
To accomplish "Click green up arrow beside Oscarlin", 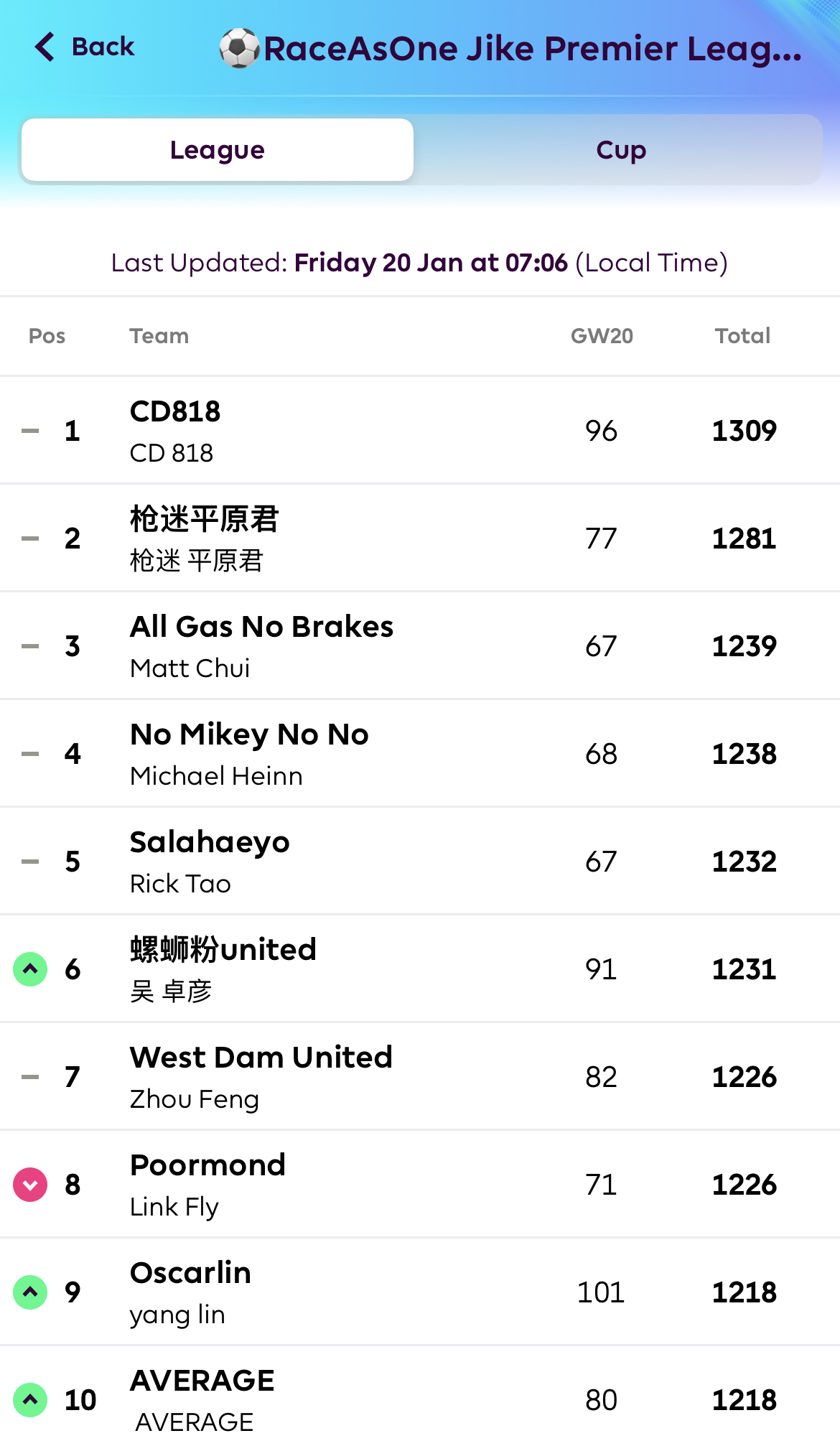I will pos(30,1292).
